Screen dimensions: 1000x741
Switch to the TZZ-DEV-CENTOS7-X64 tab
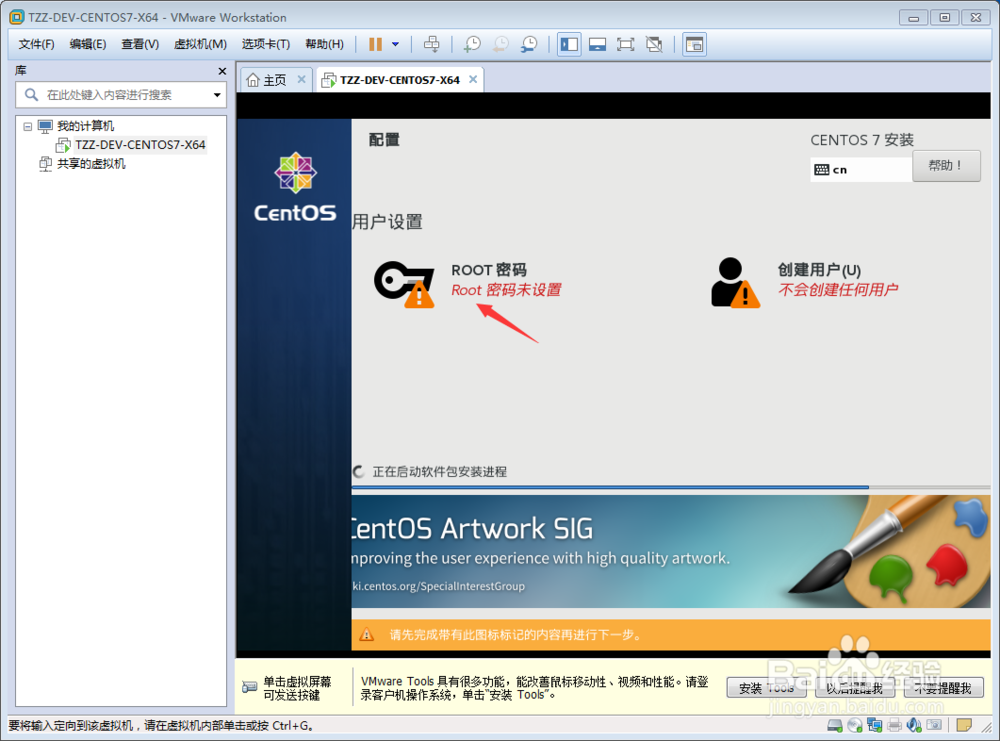[399, 80]
